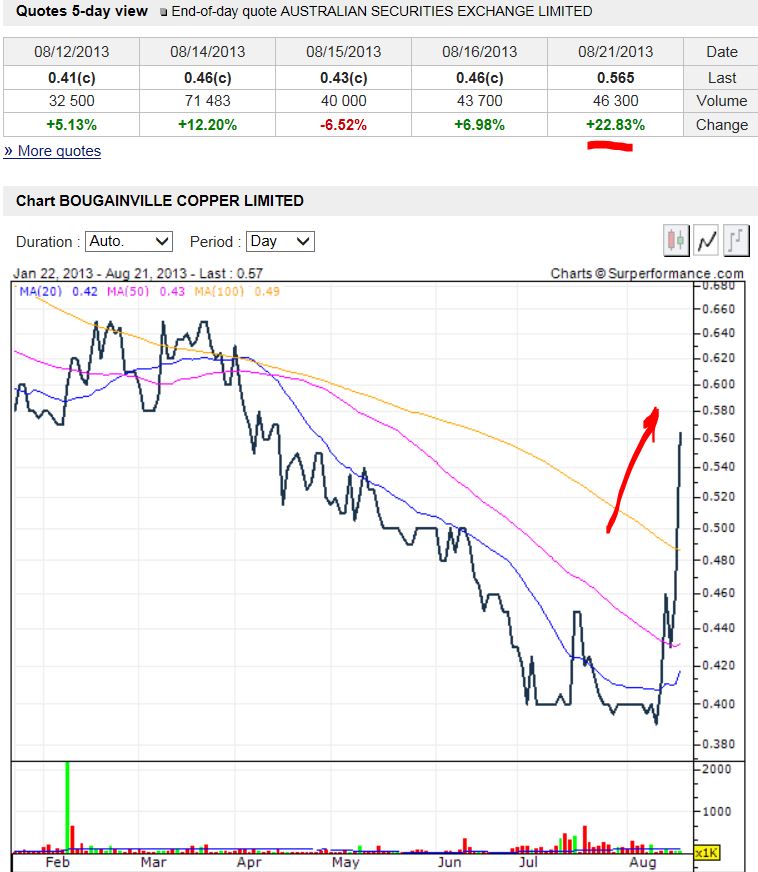Select the step chart view icon
This screenshot has width=758, height=872.
coord(736,241)
